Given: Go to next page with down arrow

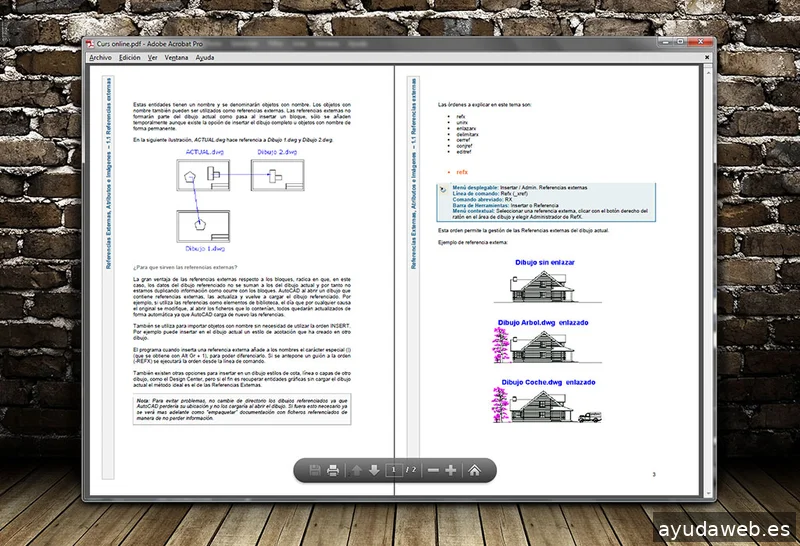Looking at the screenshot, I should pos(374,470).
